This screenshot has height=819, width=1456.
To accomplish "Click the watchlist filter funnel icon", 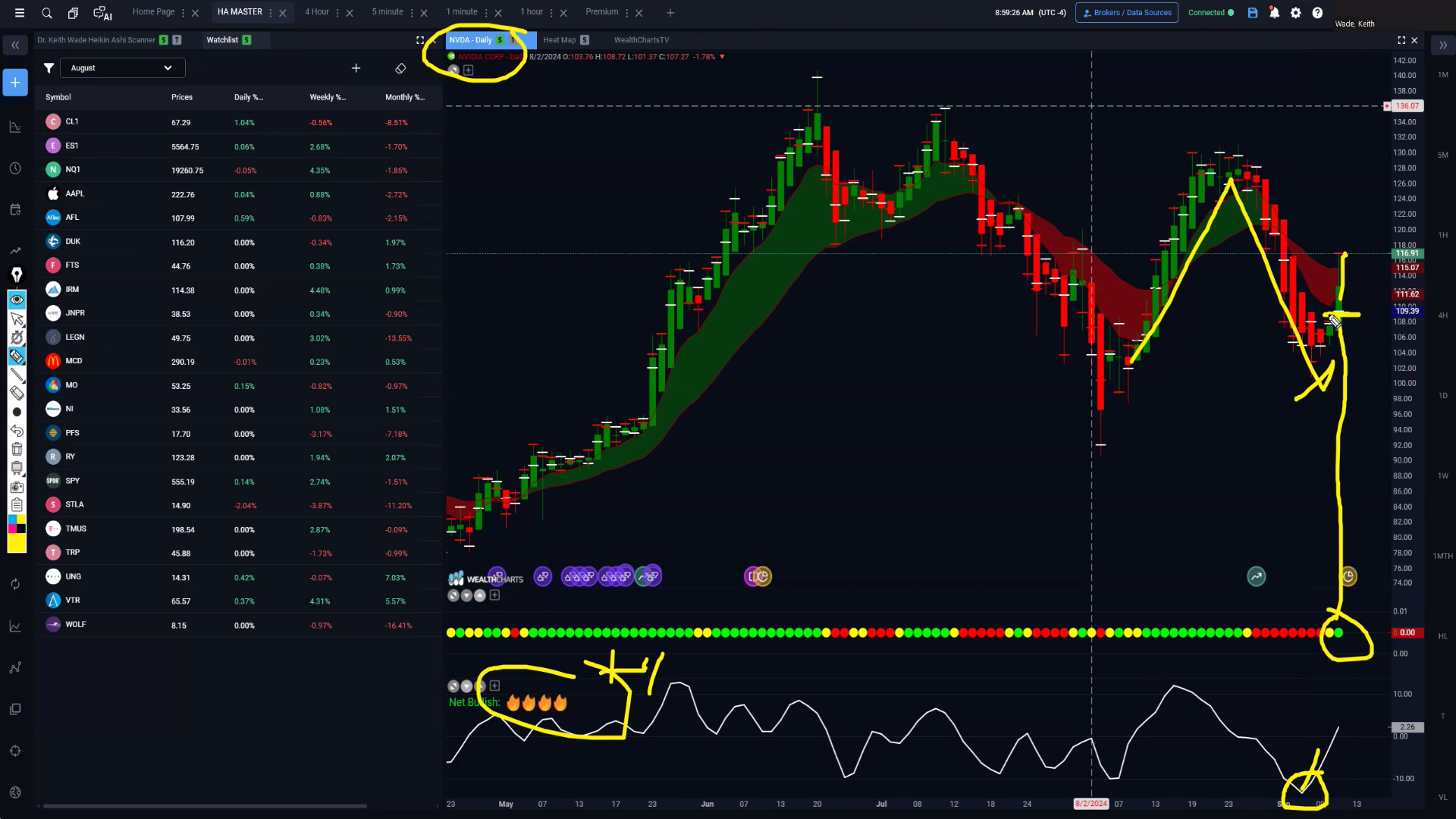I will pos(49,68).
